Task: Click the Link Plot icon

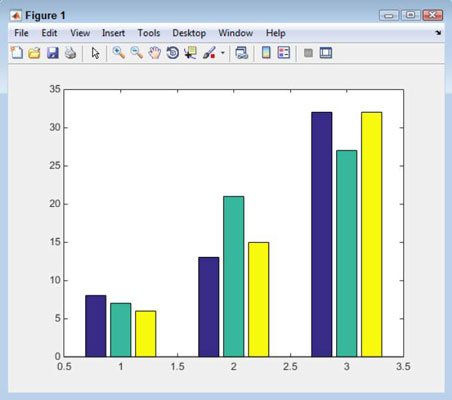Action: tap(242, 53)
